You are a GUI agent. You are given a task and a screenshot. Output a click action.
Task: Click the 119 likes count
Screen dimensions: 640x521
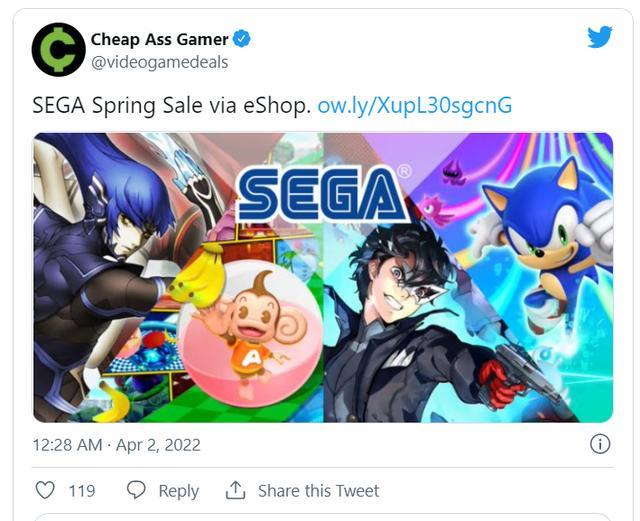81,490
